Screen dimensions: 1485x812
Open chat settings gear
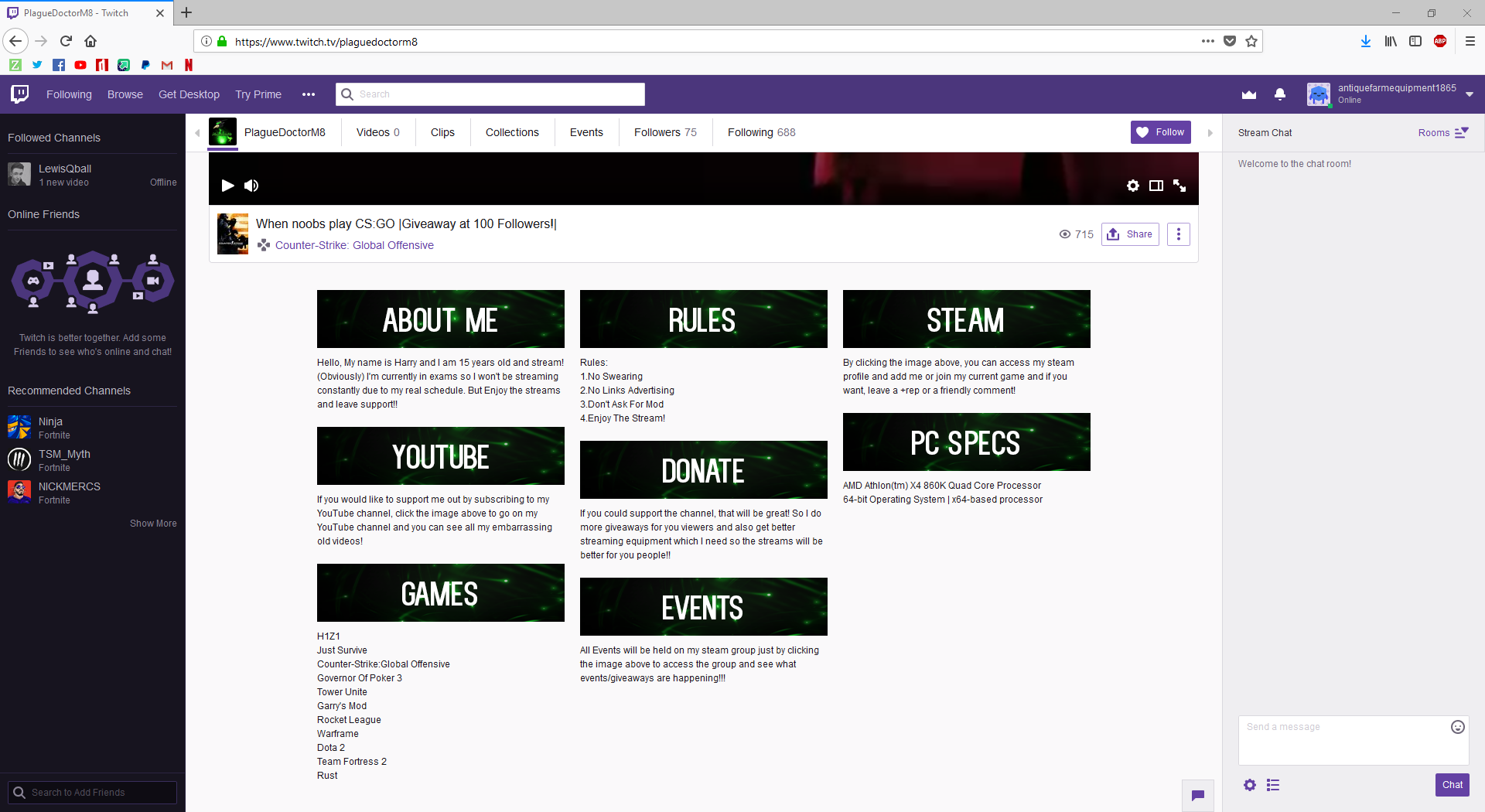click(1250, 785)
